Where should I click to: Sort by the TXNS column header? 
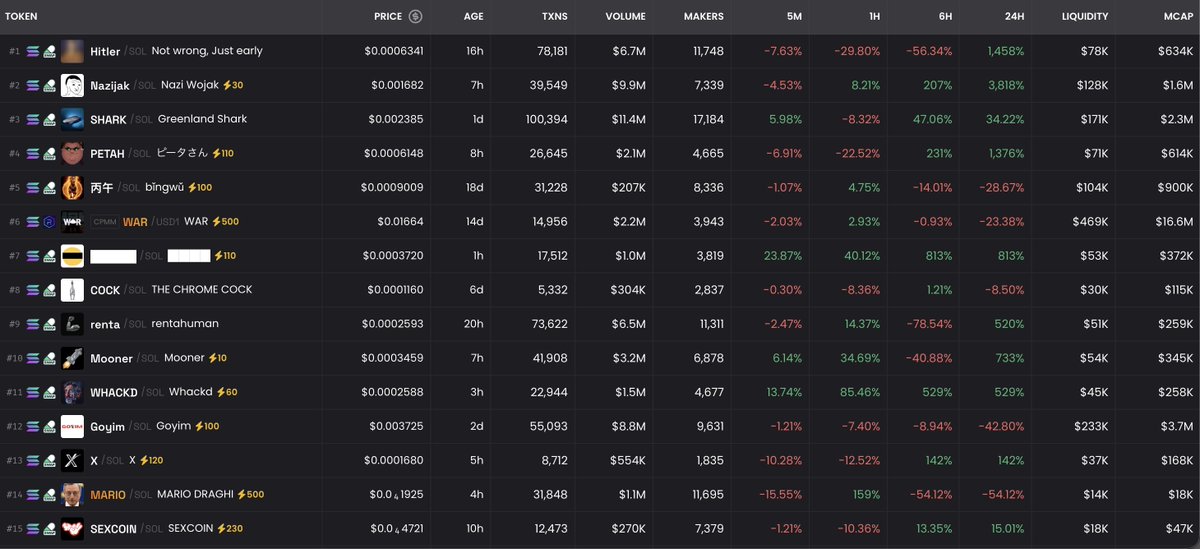pos(554,16)
